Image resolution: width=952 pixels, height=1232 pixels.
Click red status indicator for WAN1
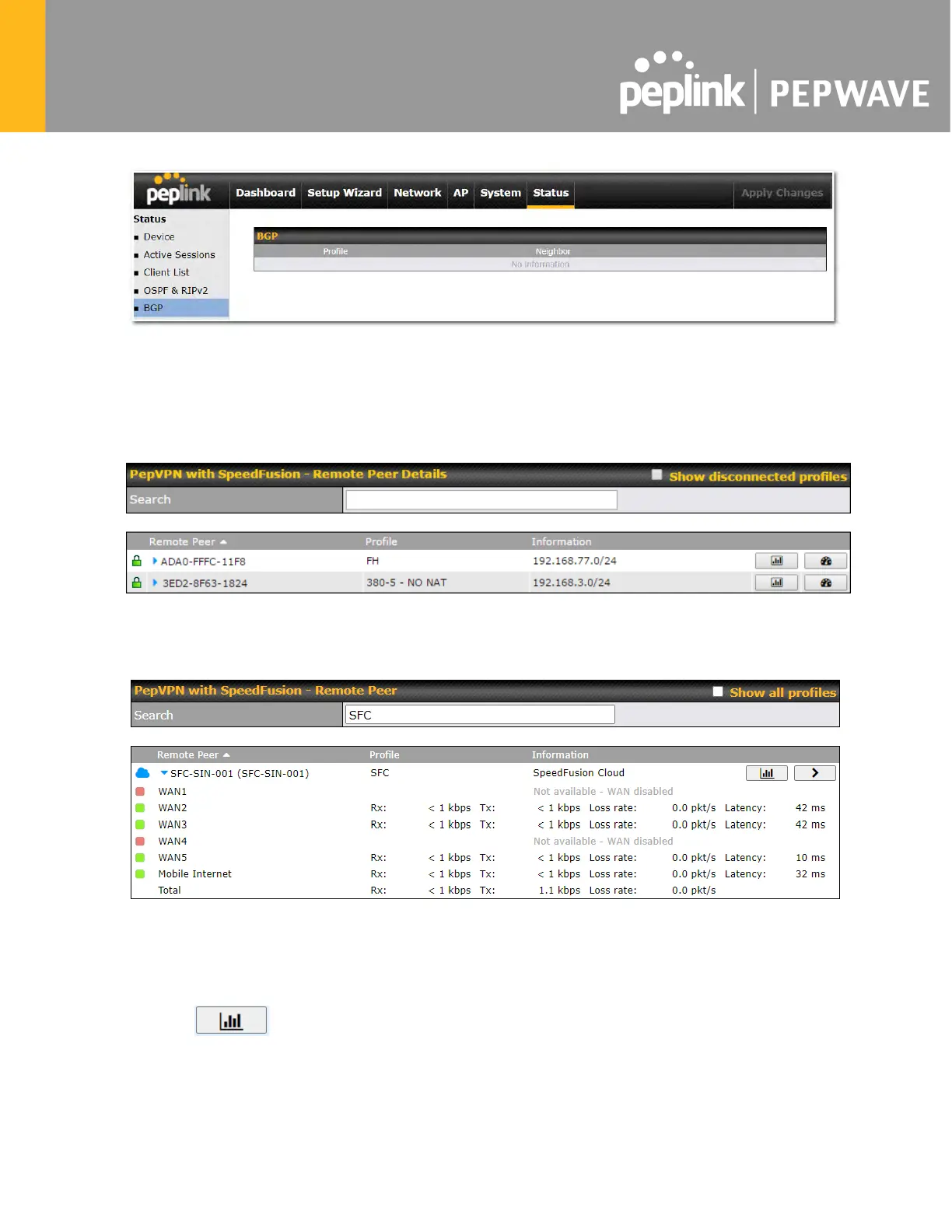pos(141,792)
